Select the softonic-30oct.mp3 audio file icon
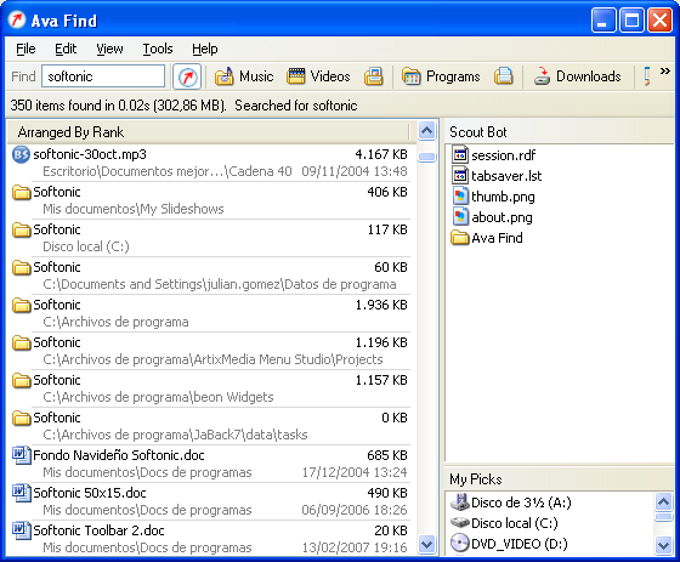680x562 pixels. 21,155
